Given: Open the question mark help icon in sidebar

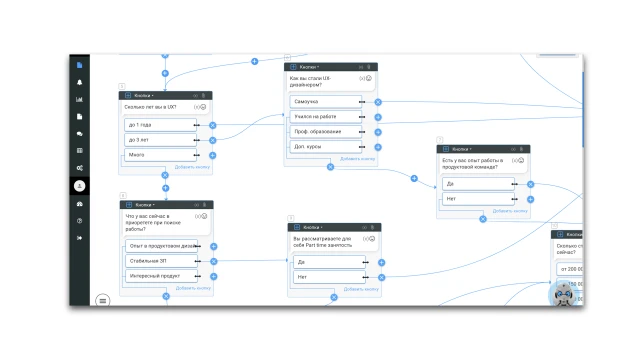Looking at the screenshot, I should (x=80, y=221).
